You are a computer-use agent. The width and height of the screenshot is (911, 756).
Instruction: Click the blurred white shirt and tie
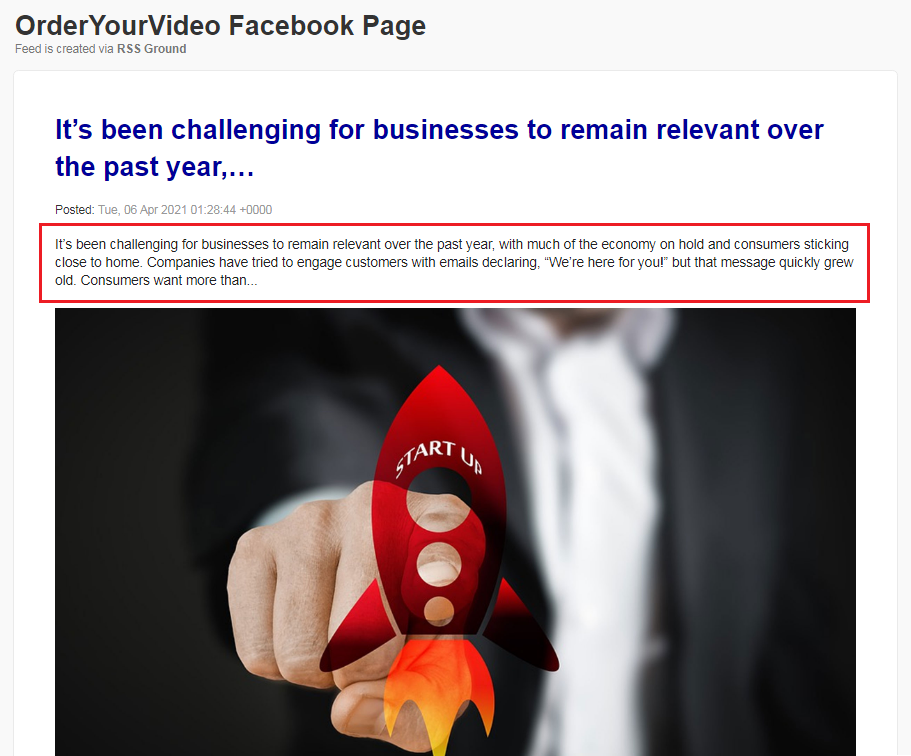pyautogui.click(x=587, y=523)
